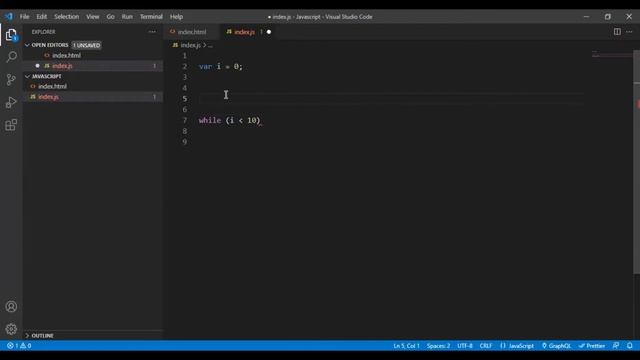This screenshot has width=640, height=360.
Task: Click line number 3 in gutter
Action: [185, 77]
